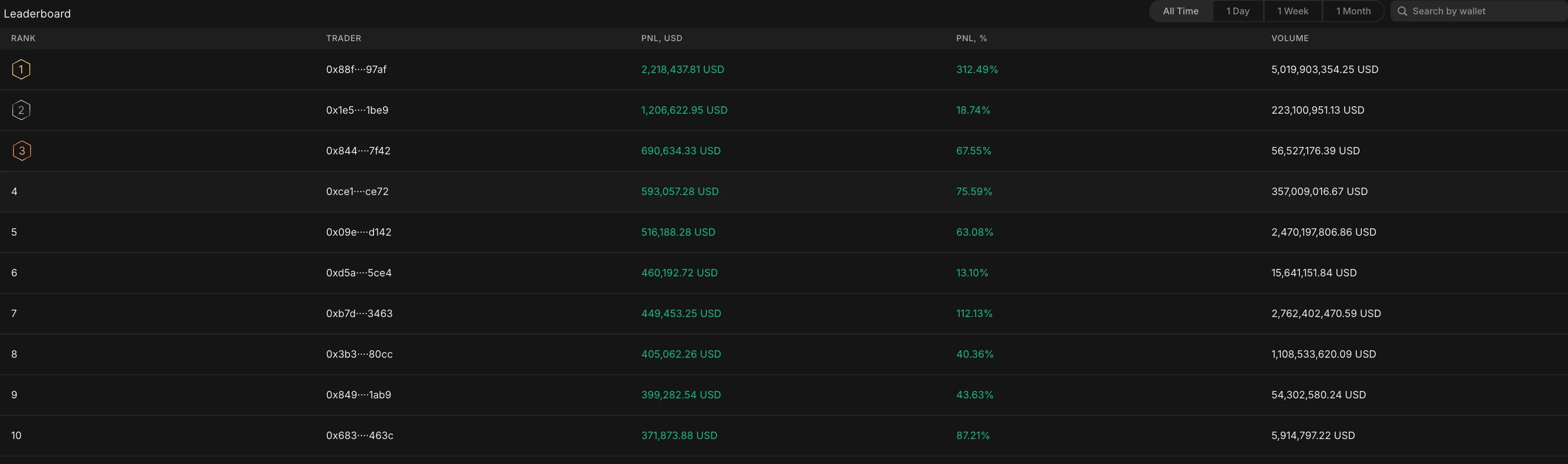Screen dimensions: 1568x464
Task: Click the silver rank 2 hexagon badge
Action: click(22, 110)
